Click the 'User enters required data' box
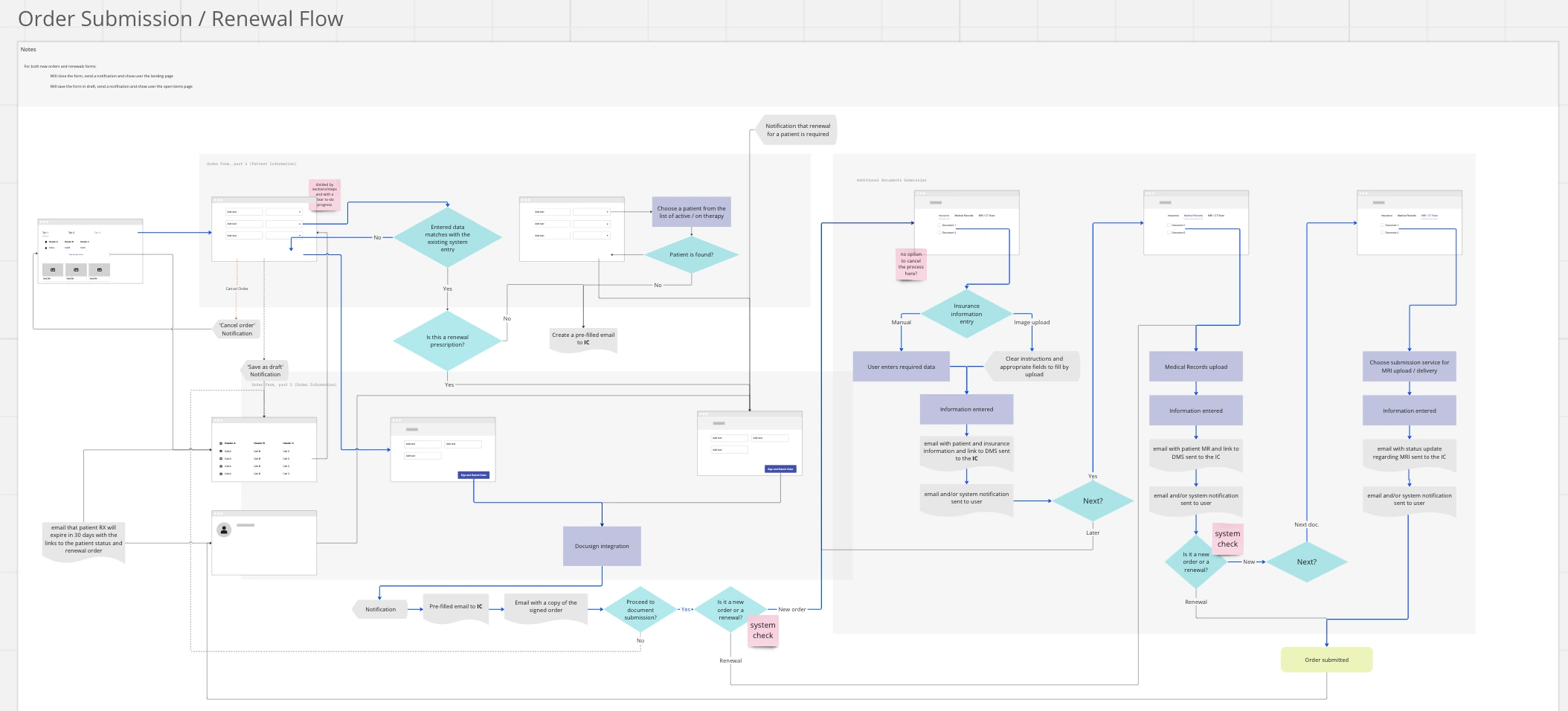 pyautogui.click(x=901, y=367)
